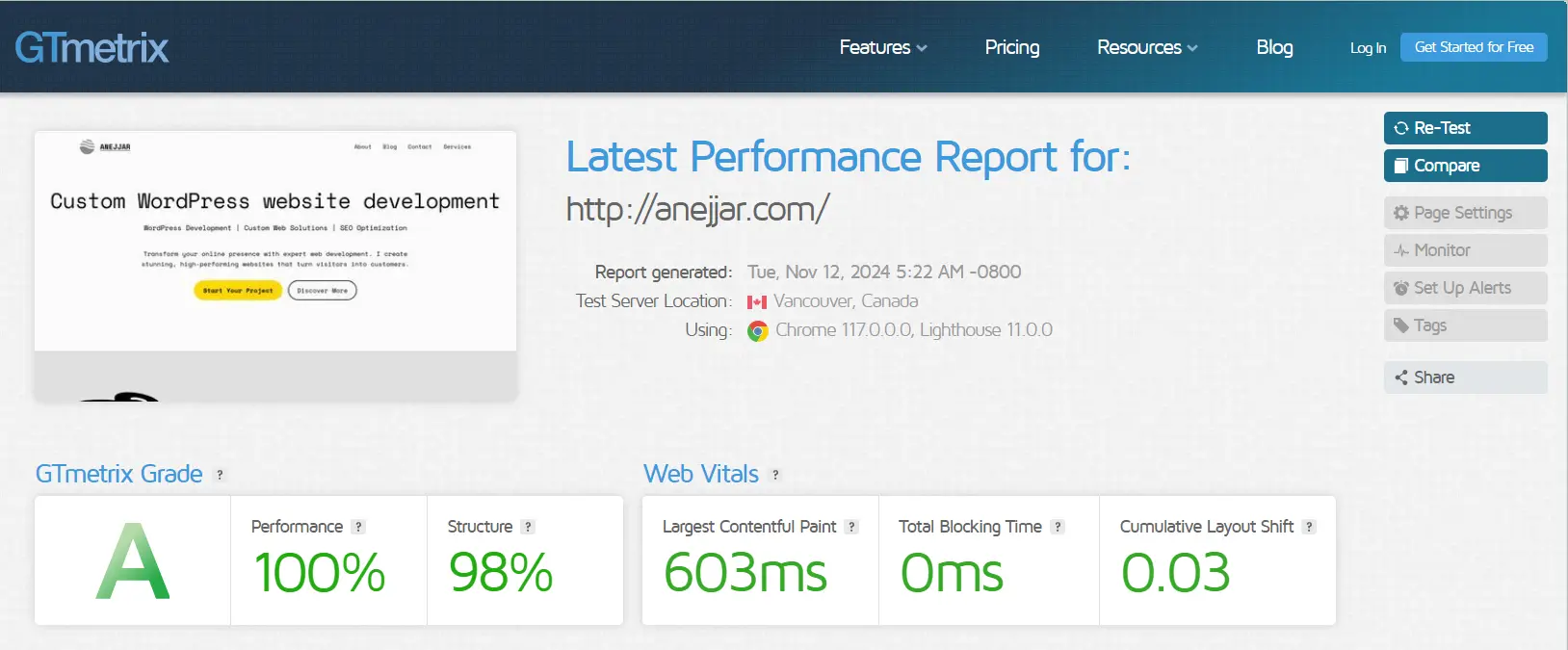The height and width of the screenshot is (650, 1568).
Task: Open the Pricing page
Action: (1012, 47)
